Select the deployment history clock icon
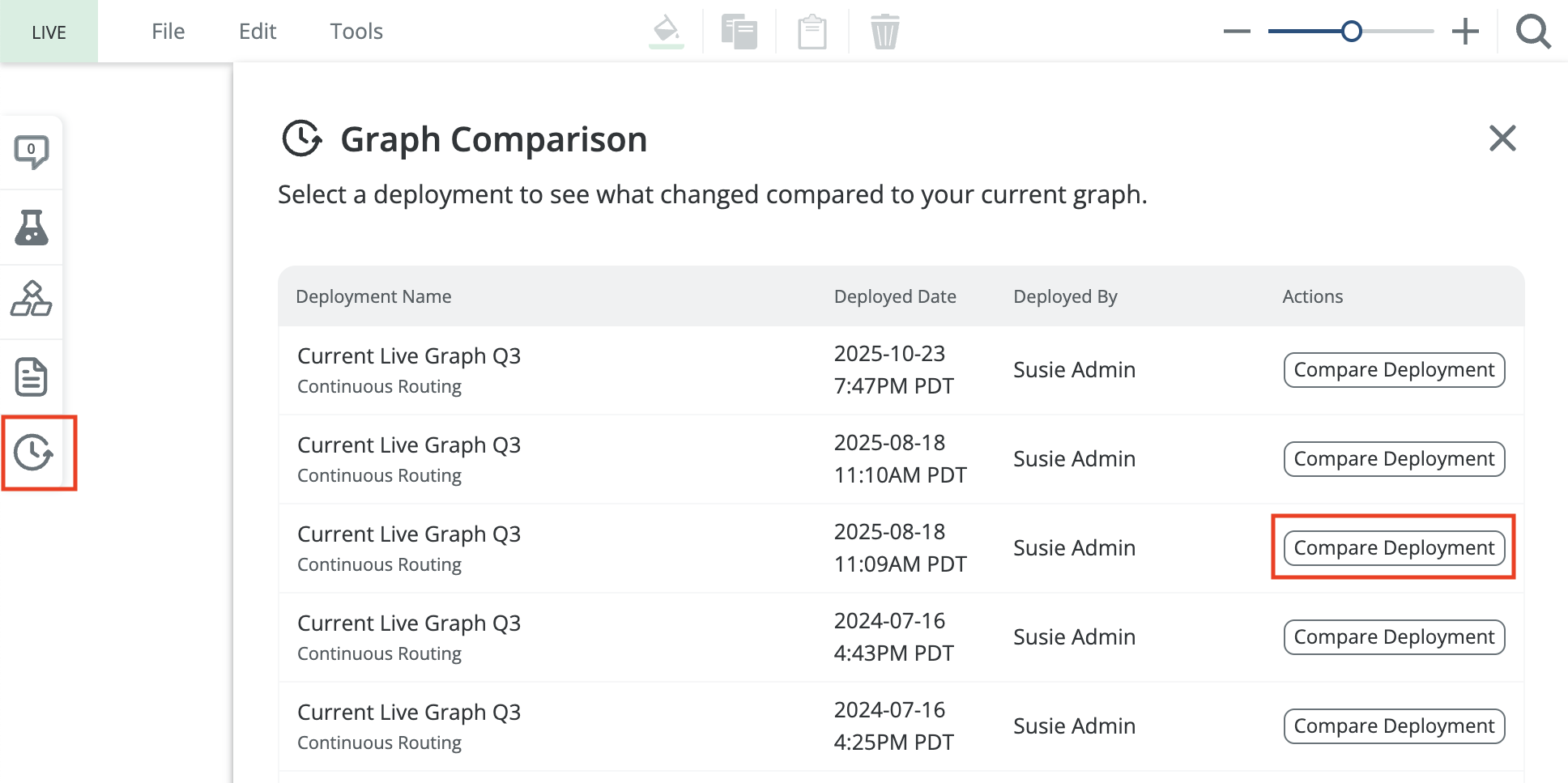 point(34,452)
